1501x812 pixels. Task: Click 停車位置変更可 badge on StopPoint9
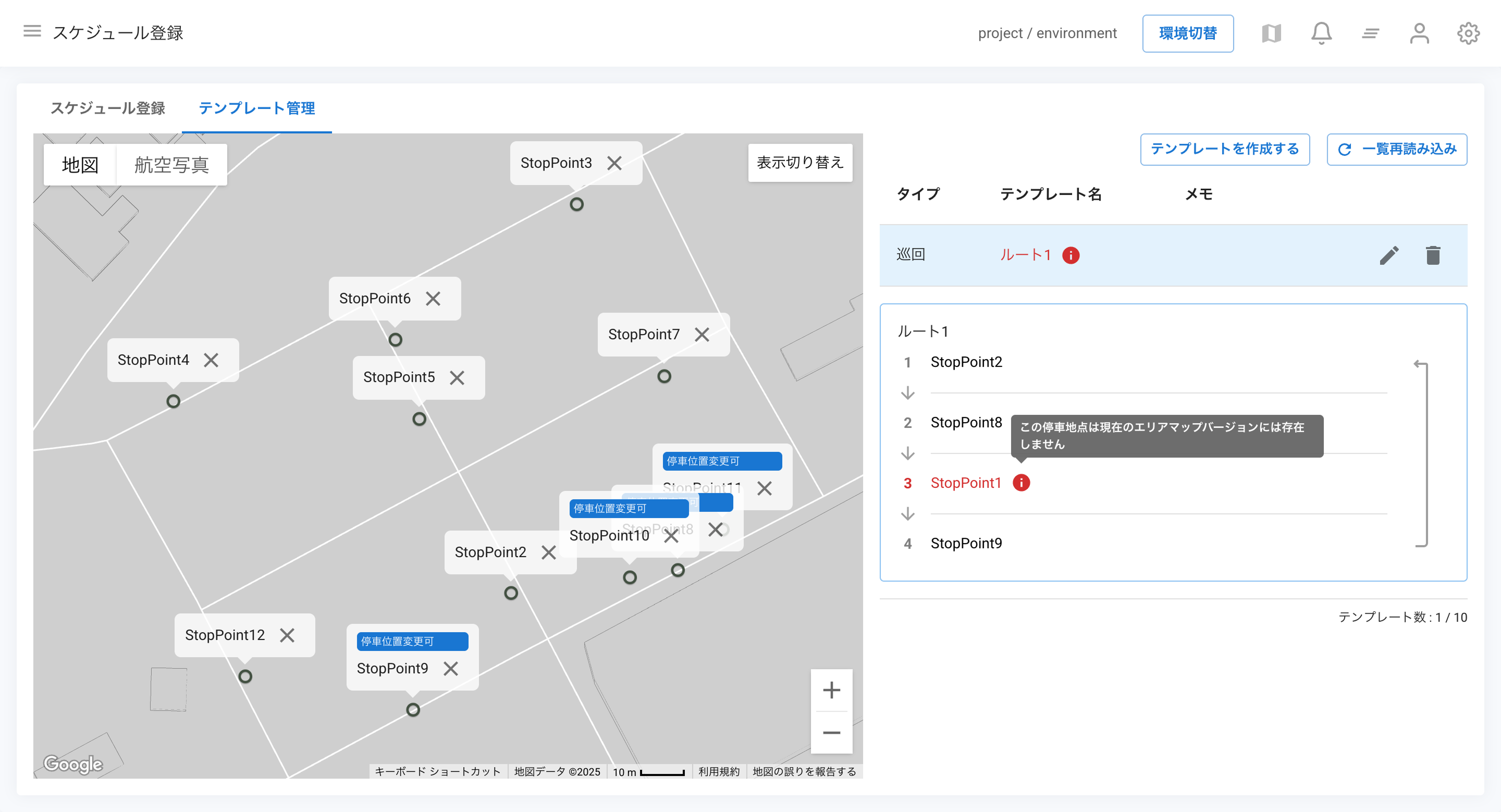click(x=413, y=642)
